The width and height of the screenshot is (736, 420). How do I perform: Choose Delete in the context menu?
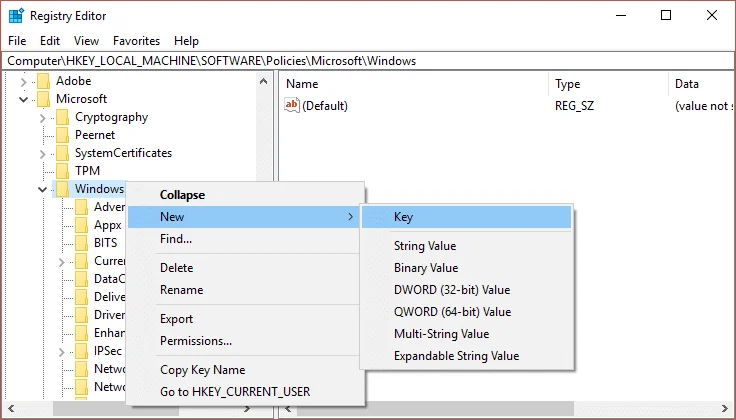246,267
